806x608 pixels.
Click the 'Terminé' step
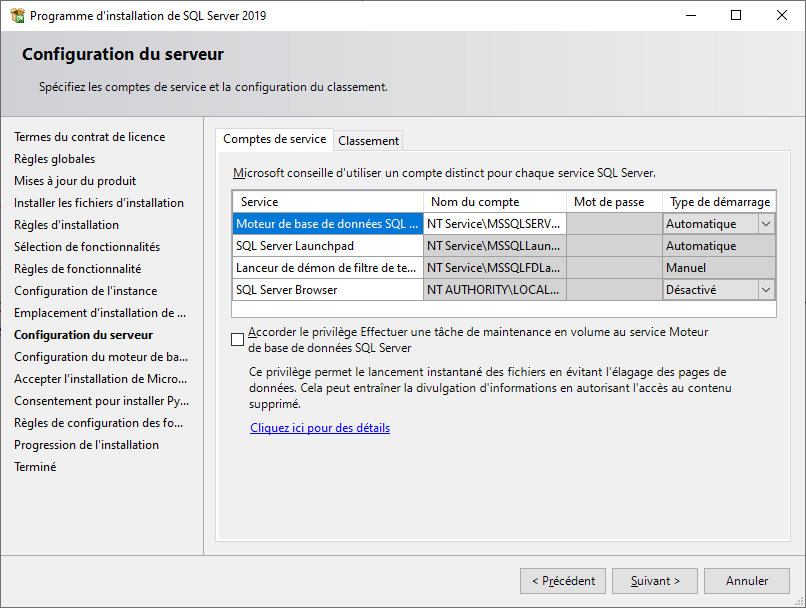pos(35,467)
